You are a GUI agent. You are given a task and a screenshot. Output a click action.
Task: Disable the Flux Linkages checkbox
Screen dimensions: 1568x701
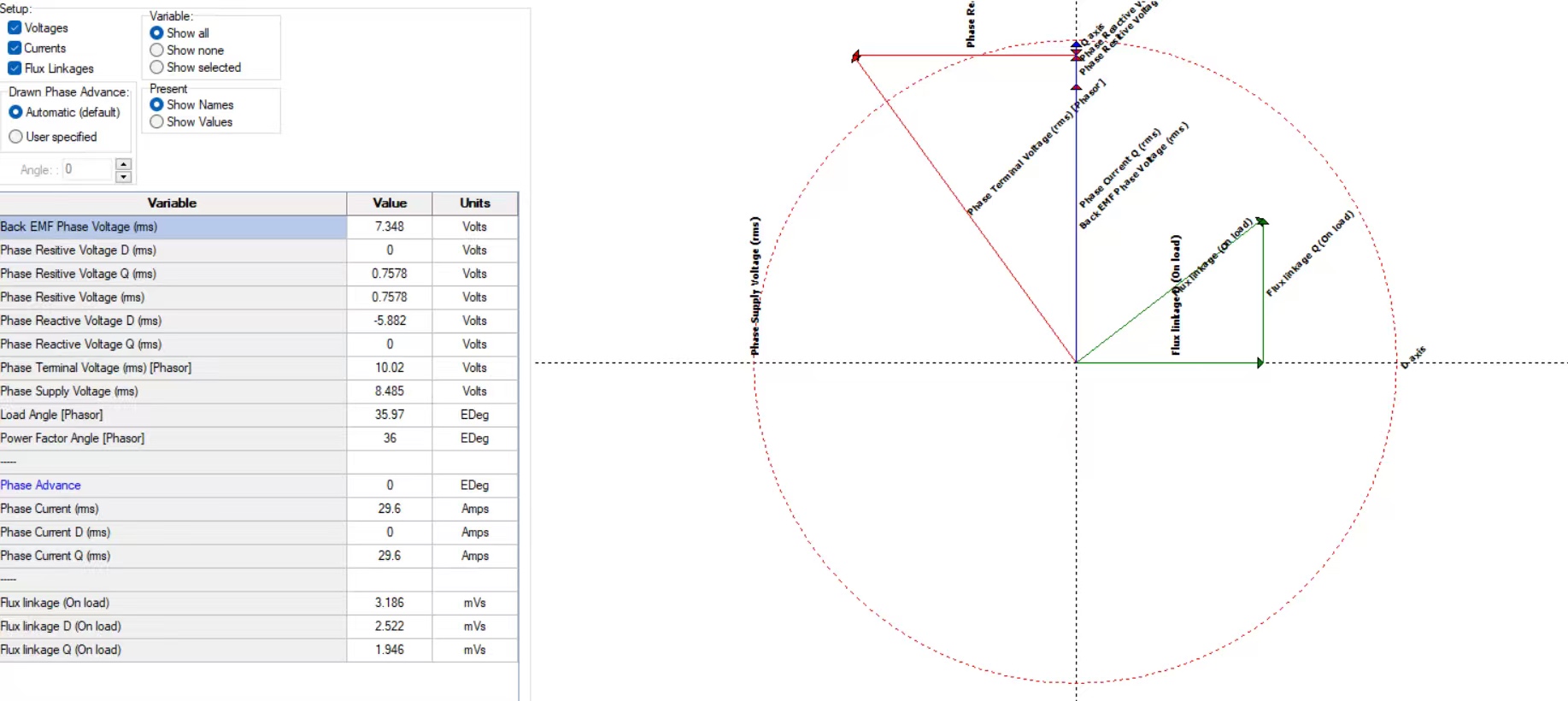(x=15, y=68)
